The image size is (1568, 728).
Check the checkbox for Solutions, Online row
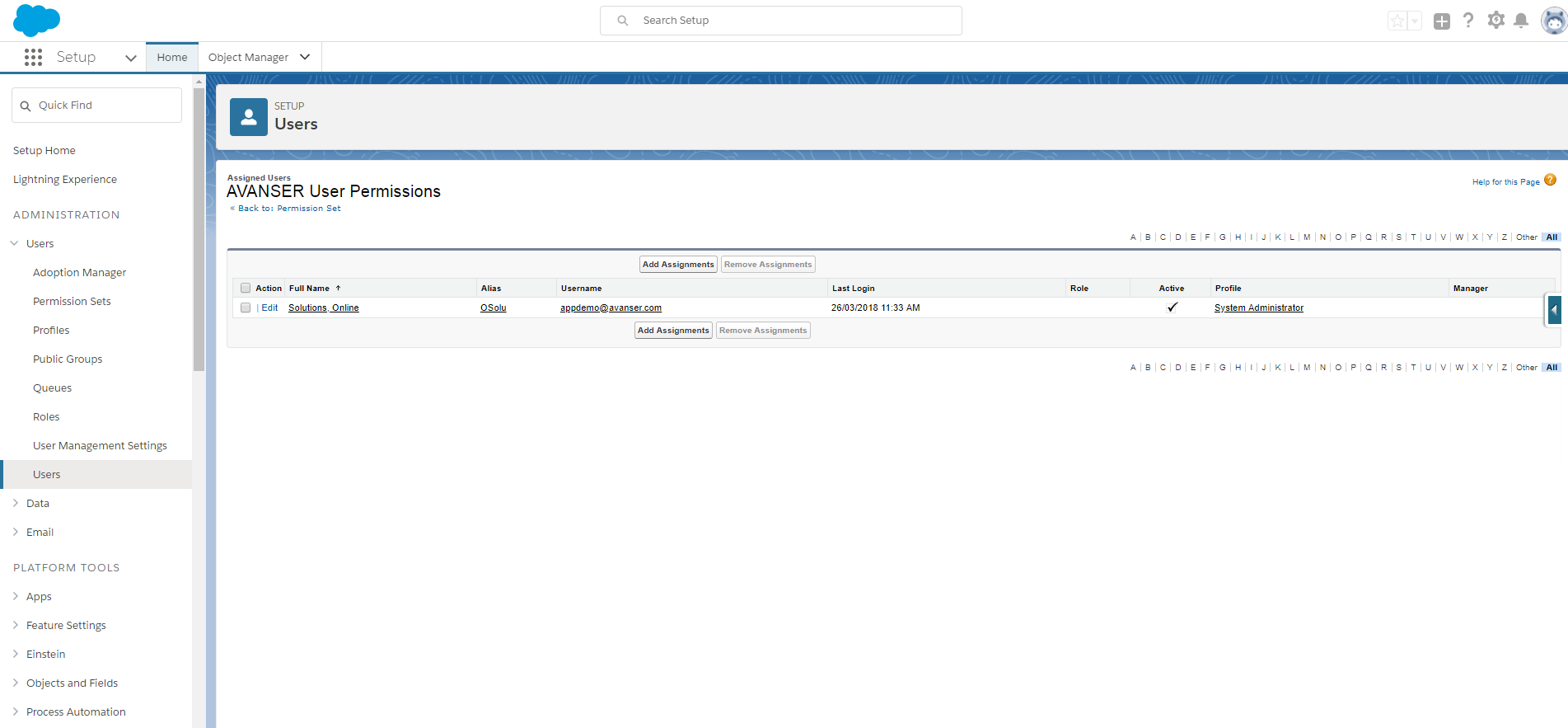tap(246, 308)
